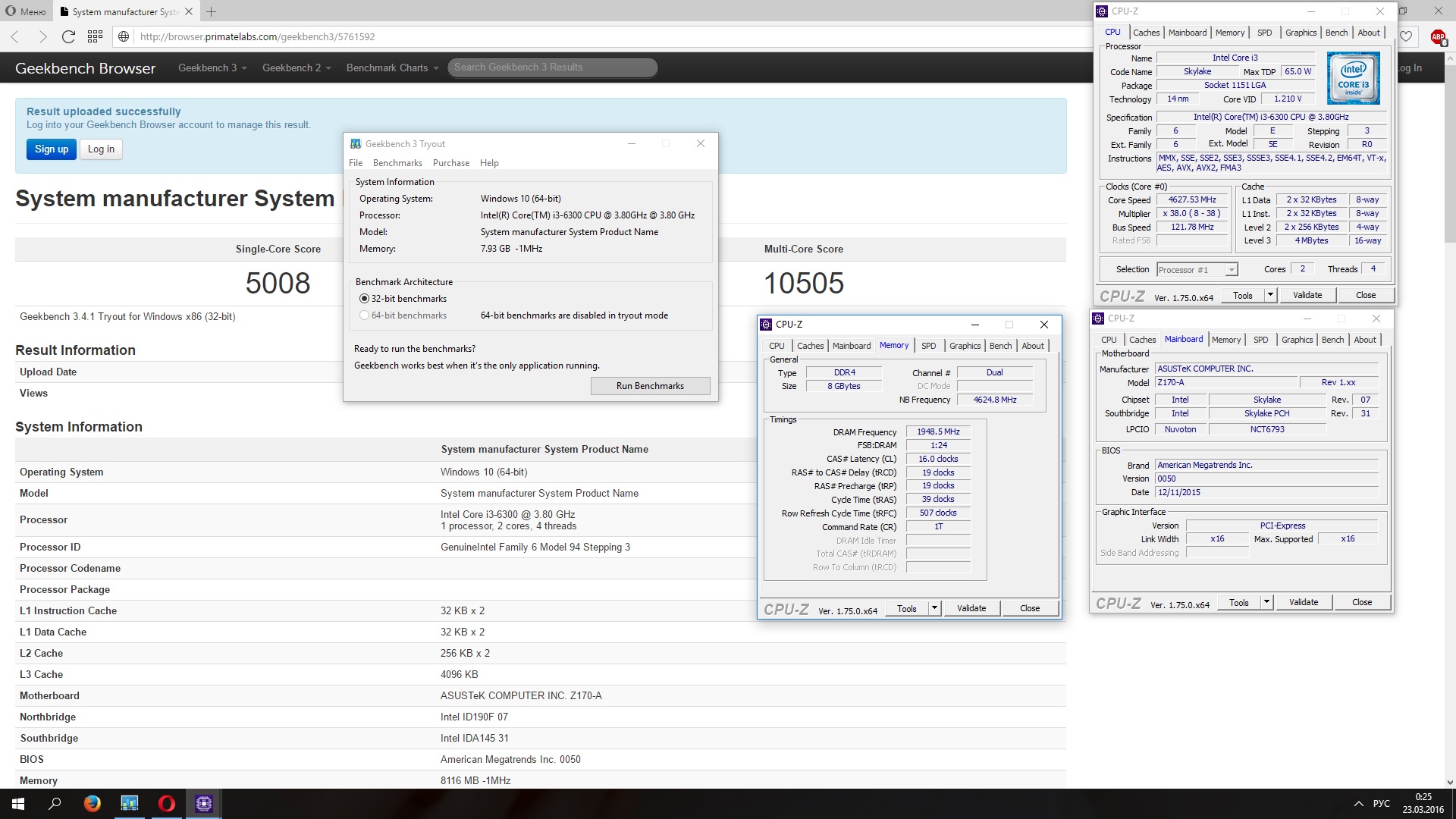The image size is (1456, 819).
Task: Open a new browser tab
Action: pos(212,11)
